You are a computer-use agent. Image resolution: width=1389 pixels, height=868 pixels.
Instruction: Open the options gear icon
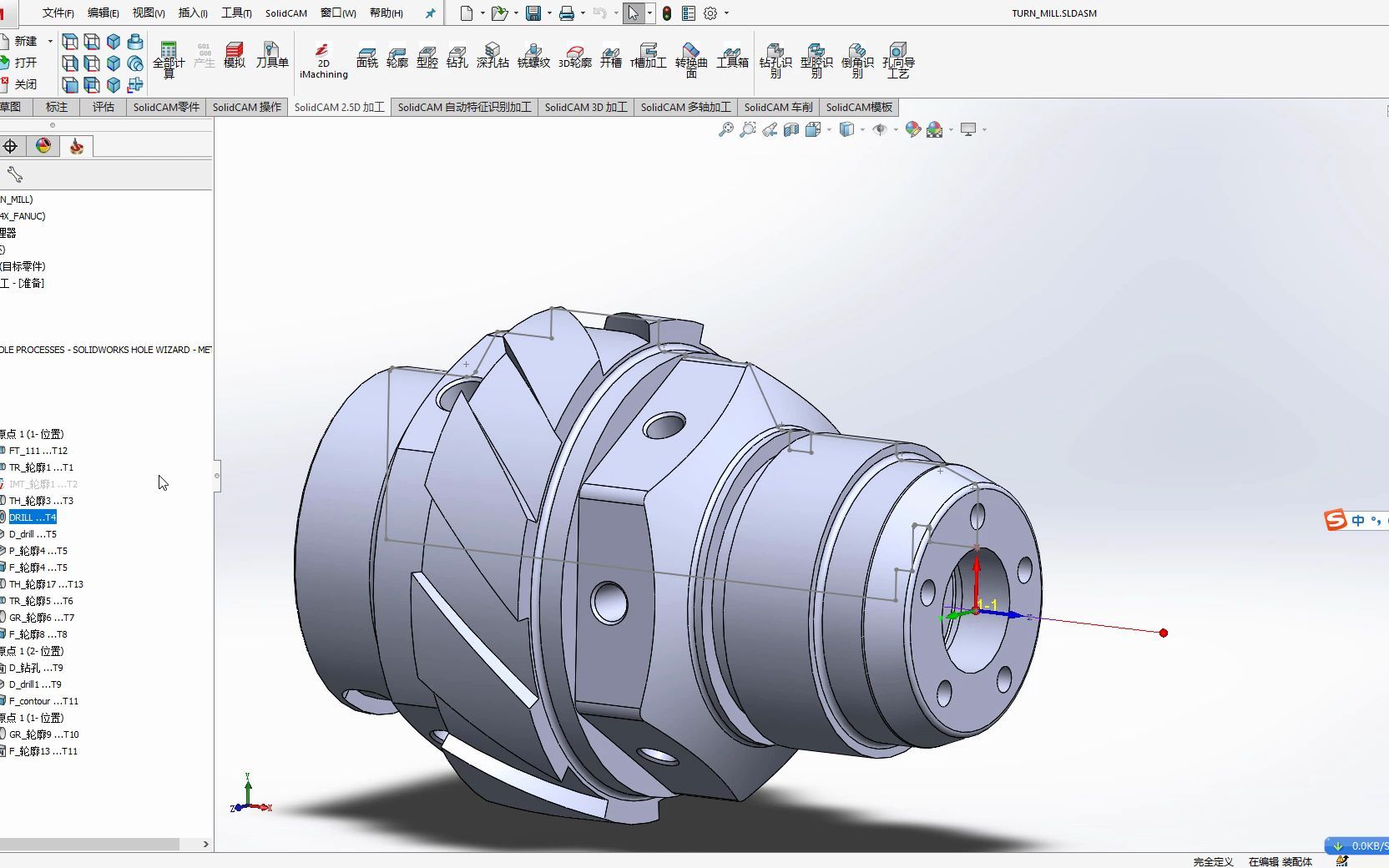click(x=710, y=13)
